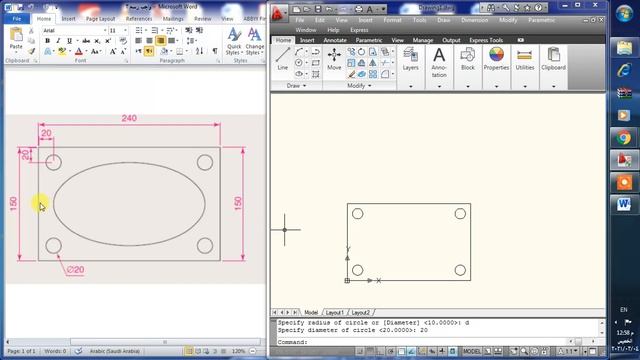Expand the arrow below Annotation panel

[439, 86]
